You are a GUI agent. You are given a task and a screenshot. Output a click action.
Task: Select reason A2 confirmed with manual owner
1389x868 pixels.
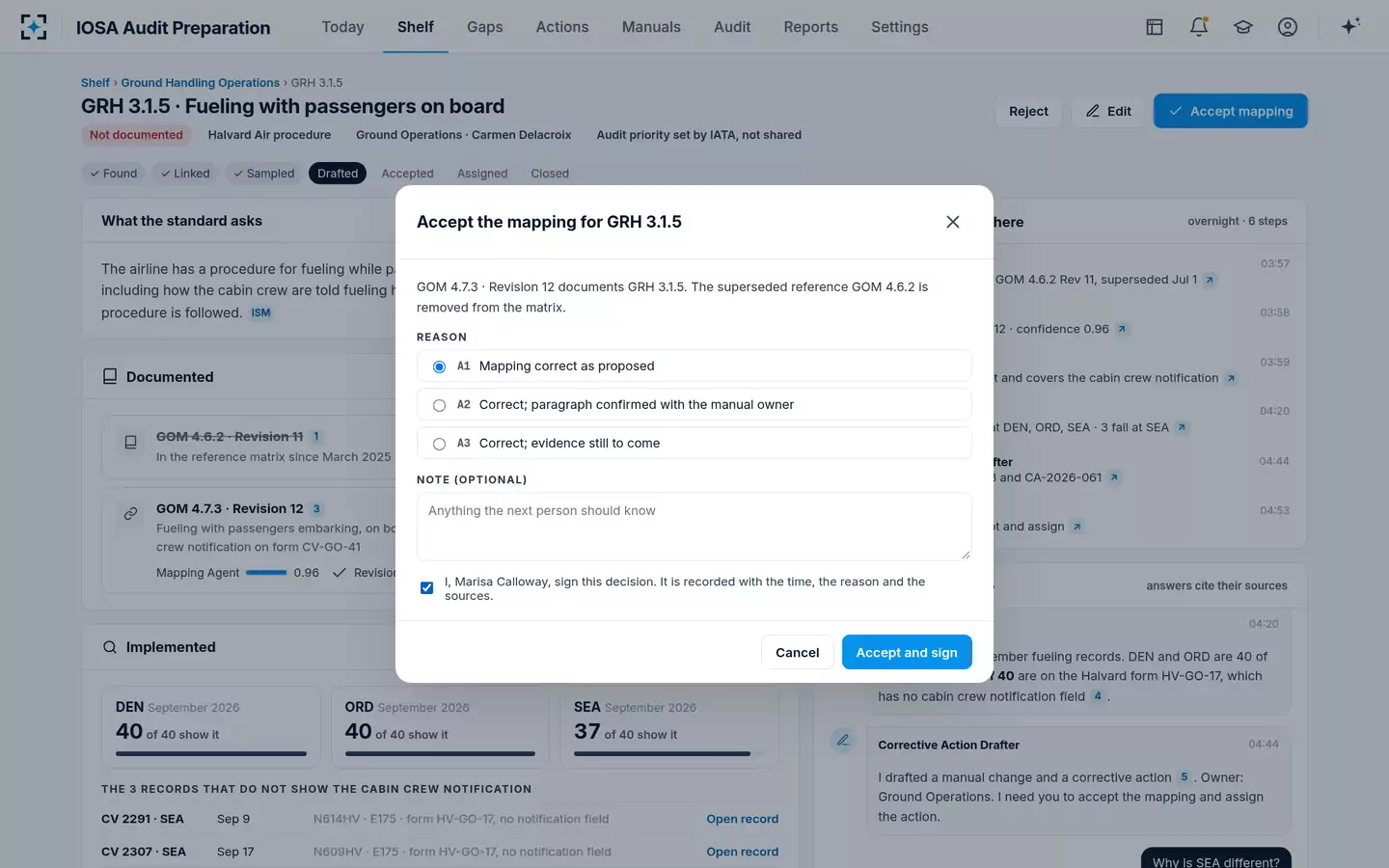point(694,404)
